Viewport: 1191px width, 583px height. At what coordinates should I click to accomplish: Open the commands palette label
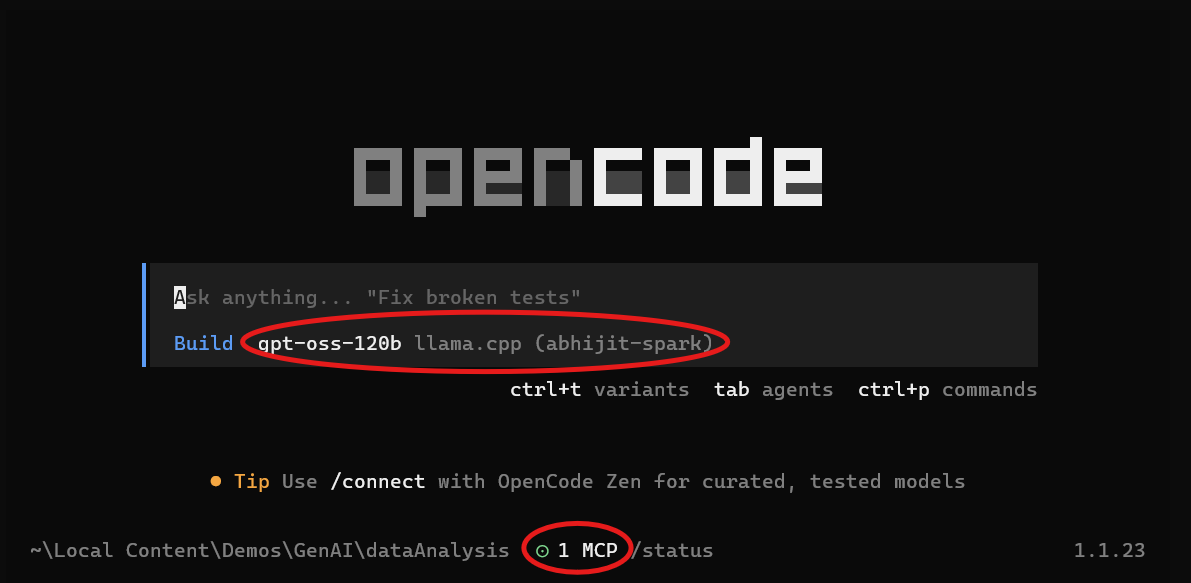(x=990, y=390)
